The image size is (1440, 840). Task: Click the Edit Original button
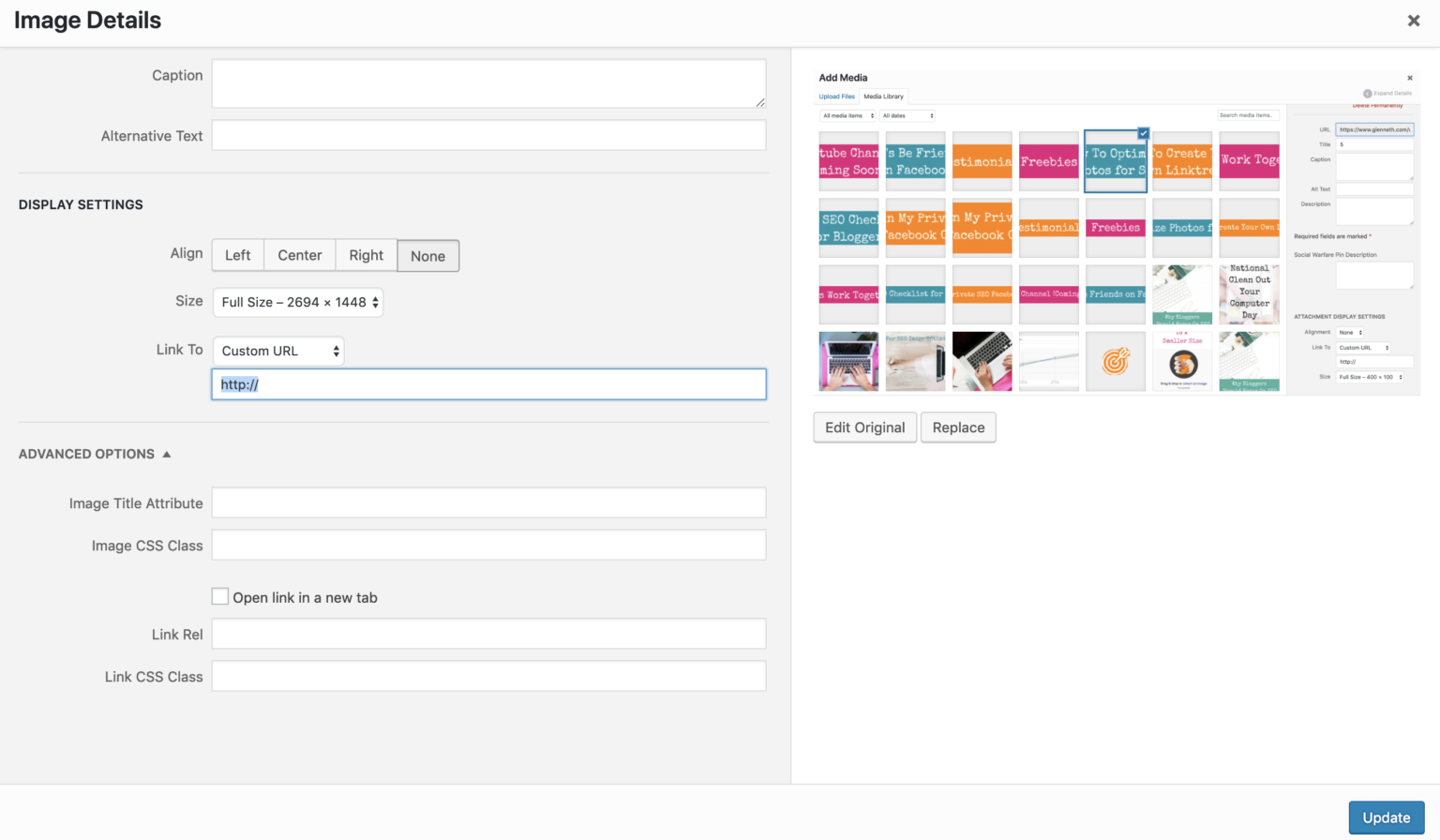[x=864, y=427]
